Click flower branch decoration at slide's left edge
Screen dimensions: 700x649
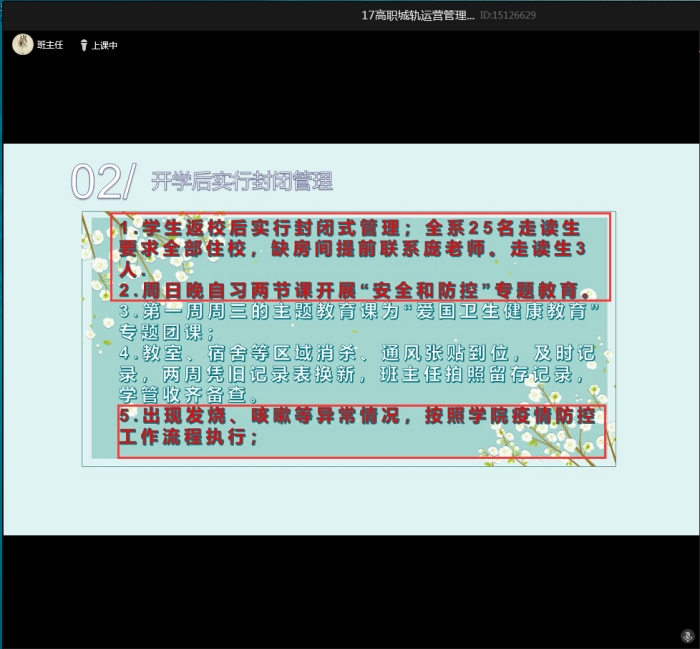coord(98,270)
